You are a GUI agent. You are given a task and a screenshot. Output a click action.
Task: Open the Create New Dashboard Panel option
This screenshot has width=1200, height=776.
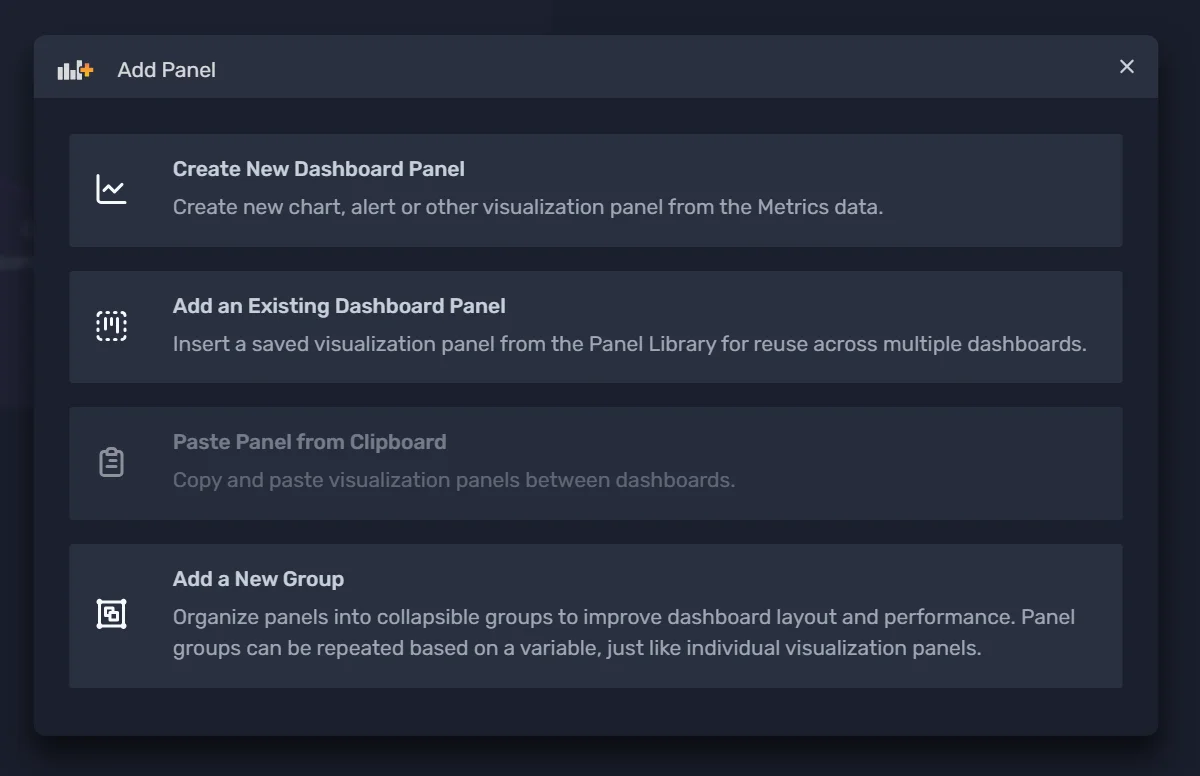click(596, 190)
